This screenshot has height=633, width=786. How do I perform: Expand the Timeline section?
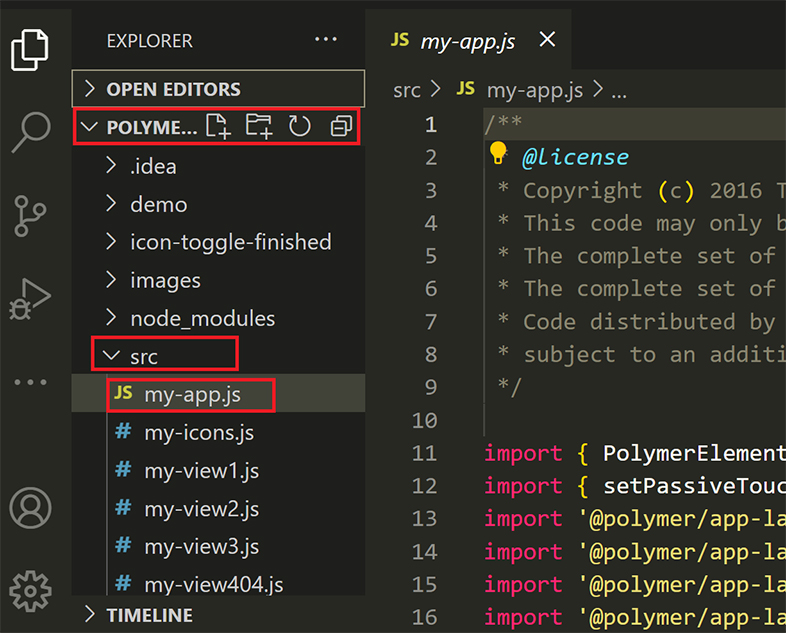[219, 614]
